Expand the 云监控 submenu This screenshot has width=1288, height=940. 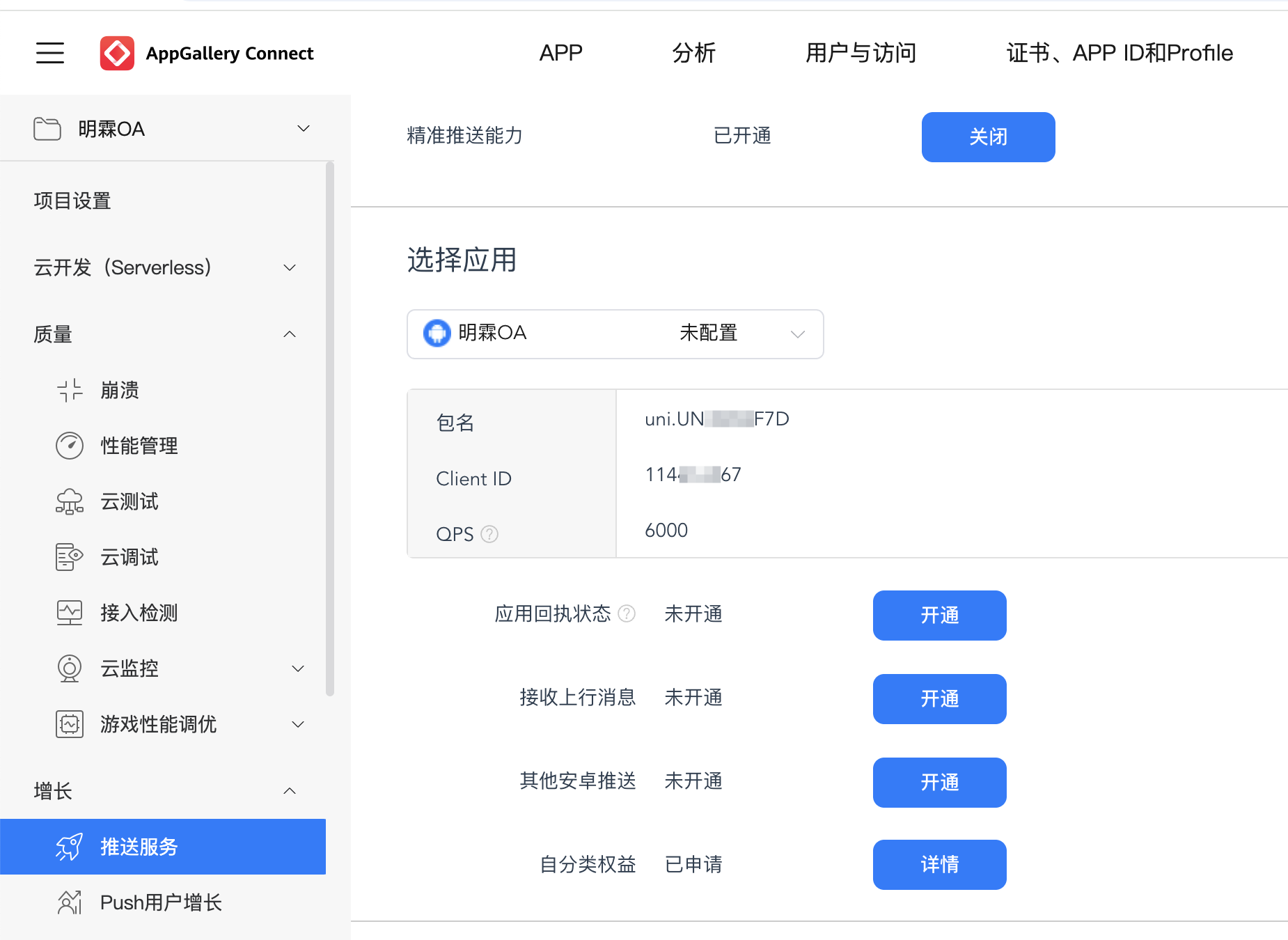tap(298, 668)
